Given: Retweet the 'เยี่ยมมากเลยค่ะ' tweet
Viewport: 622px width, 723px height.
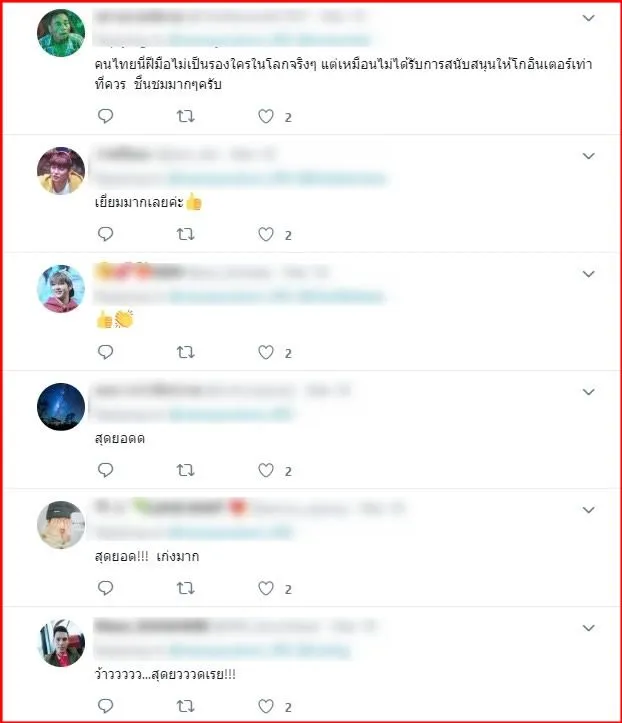Looking at the screenshot, I should [185, 234].
